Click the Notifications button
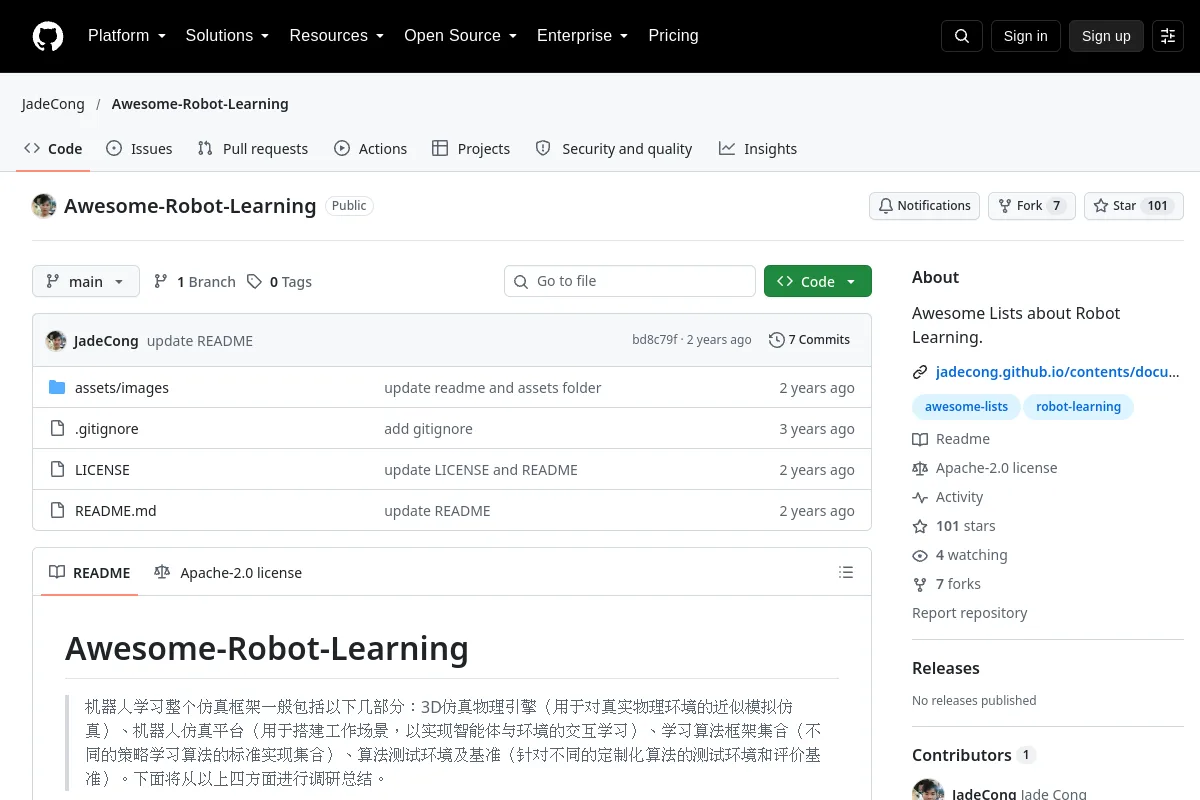1200x800 pixels. tap(924, 206)
